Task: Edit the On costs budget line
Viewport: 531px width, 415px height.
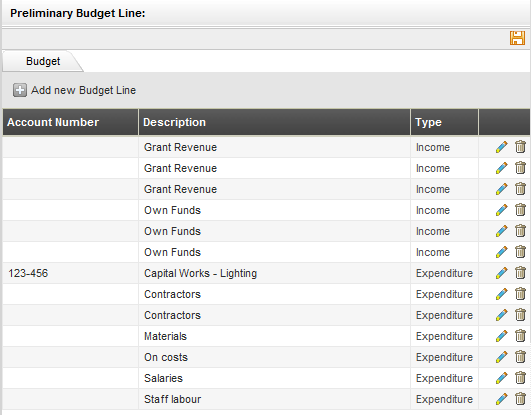Action: pos(502,357)
